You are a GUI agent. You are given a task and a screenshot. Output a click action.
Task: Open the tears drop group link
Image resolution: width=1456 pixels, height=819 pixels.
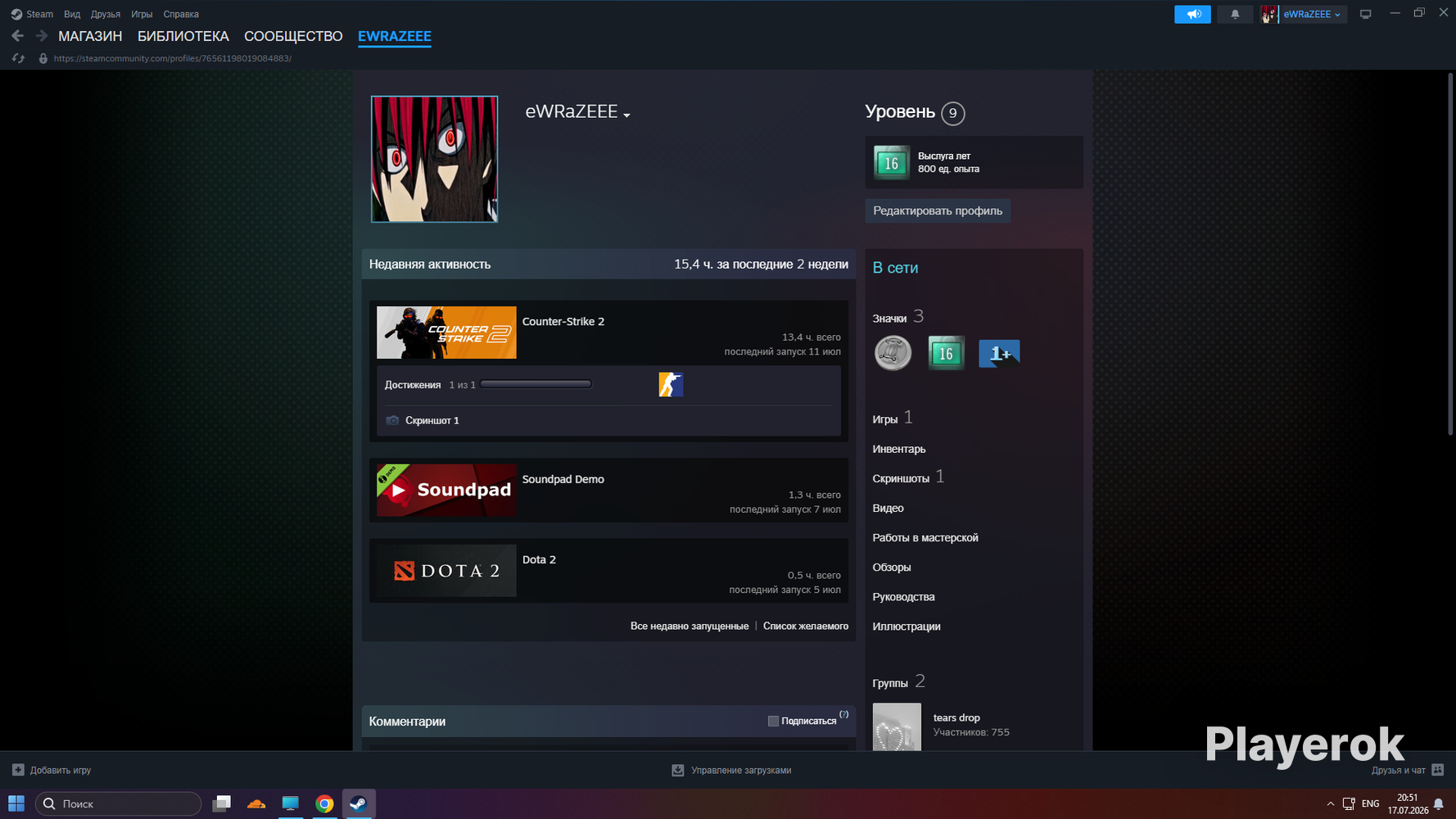click(x=956, y=717)
